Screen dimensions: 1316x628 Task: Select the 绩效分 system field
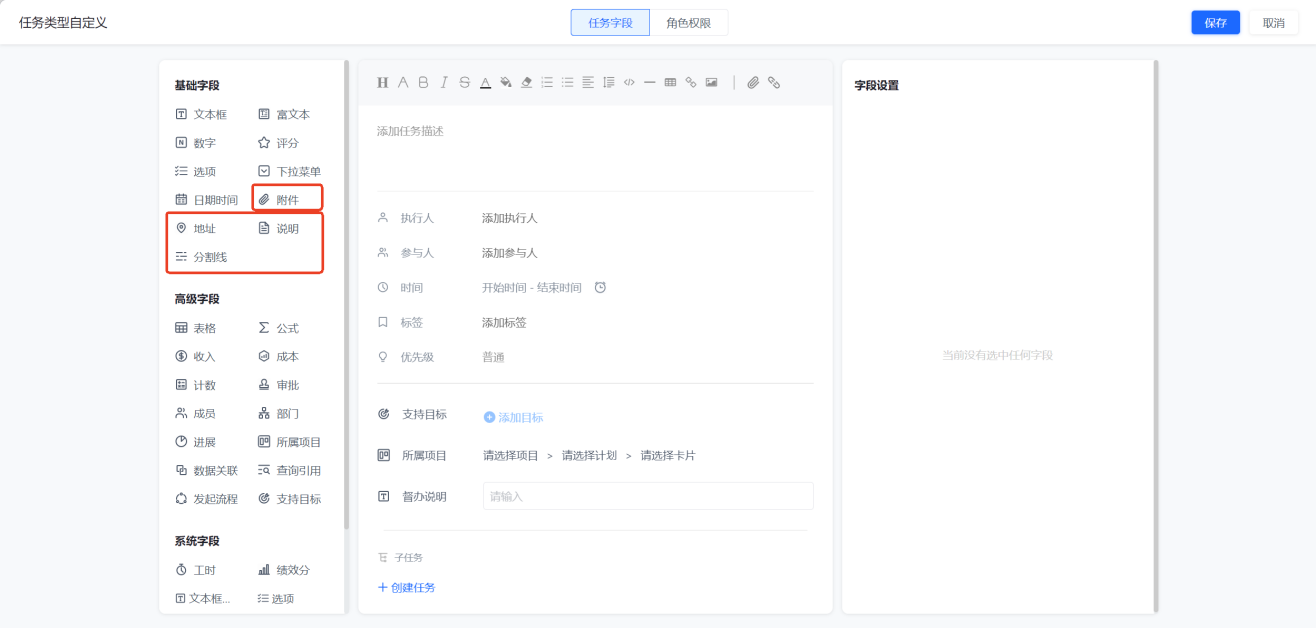284,570
